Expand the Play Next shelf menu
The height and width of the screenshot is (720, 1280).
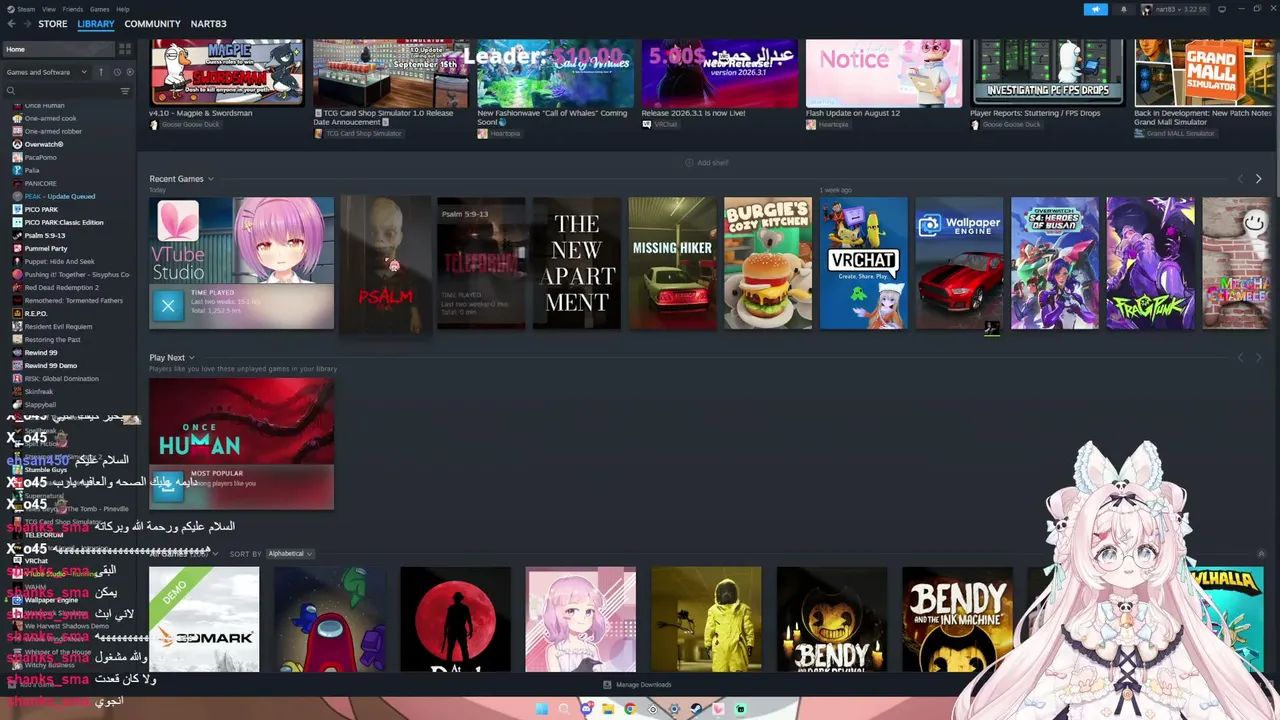pos(191,358)
